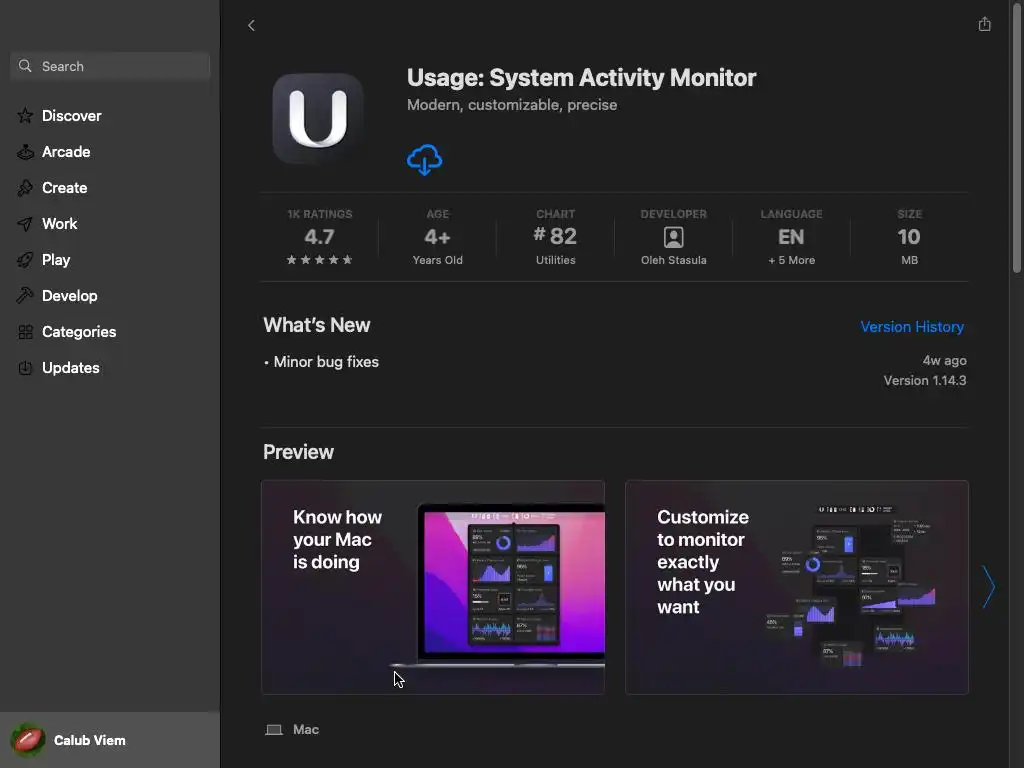Show next preview with right chevron
1024x768 pixels.
(989, 586)
